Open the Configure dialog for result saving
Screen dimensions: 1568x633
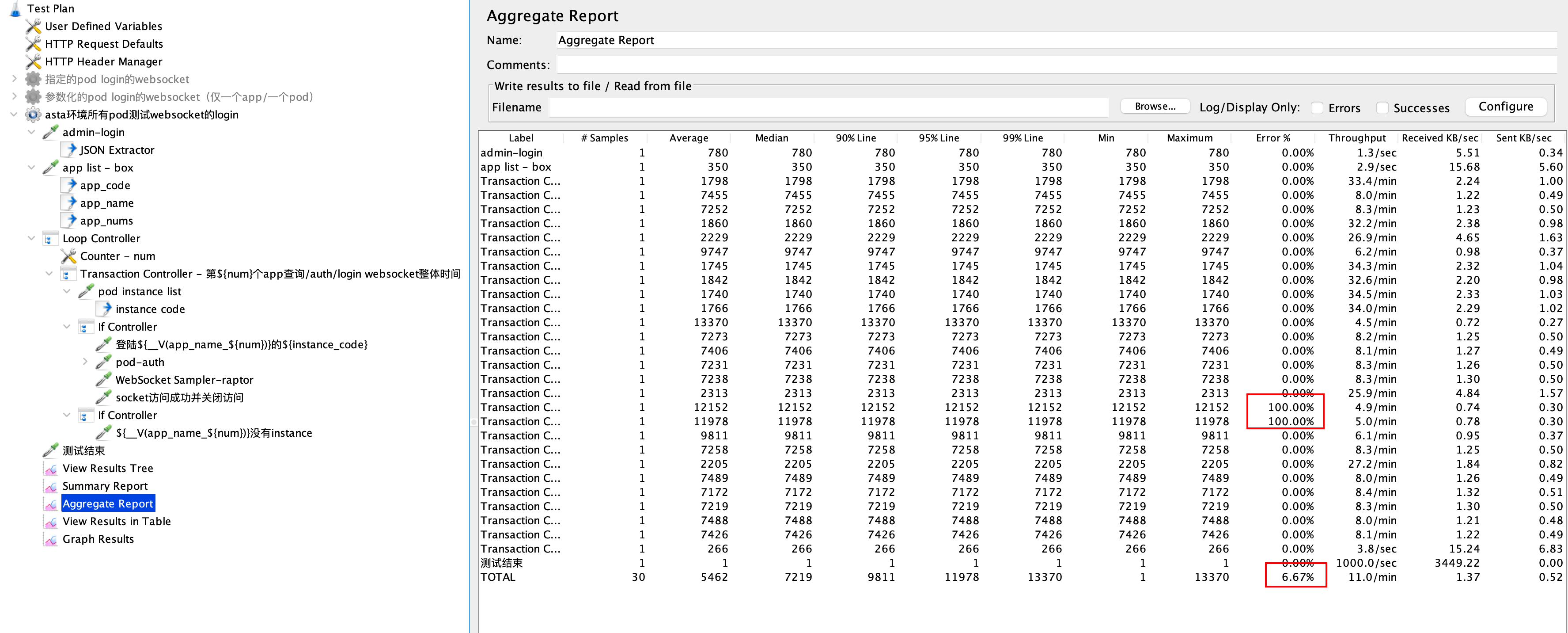1505,106
